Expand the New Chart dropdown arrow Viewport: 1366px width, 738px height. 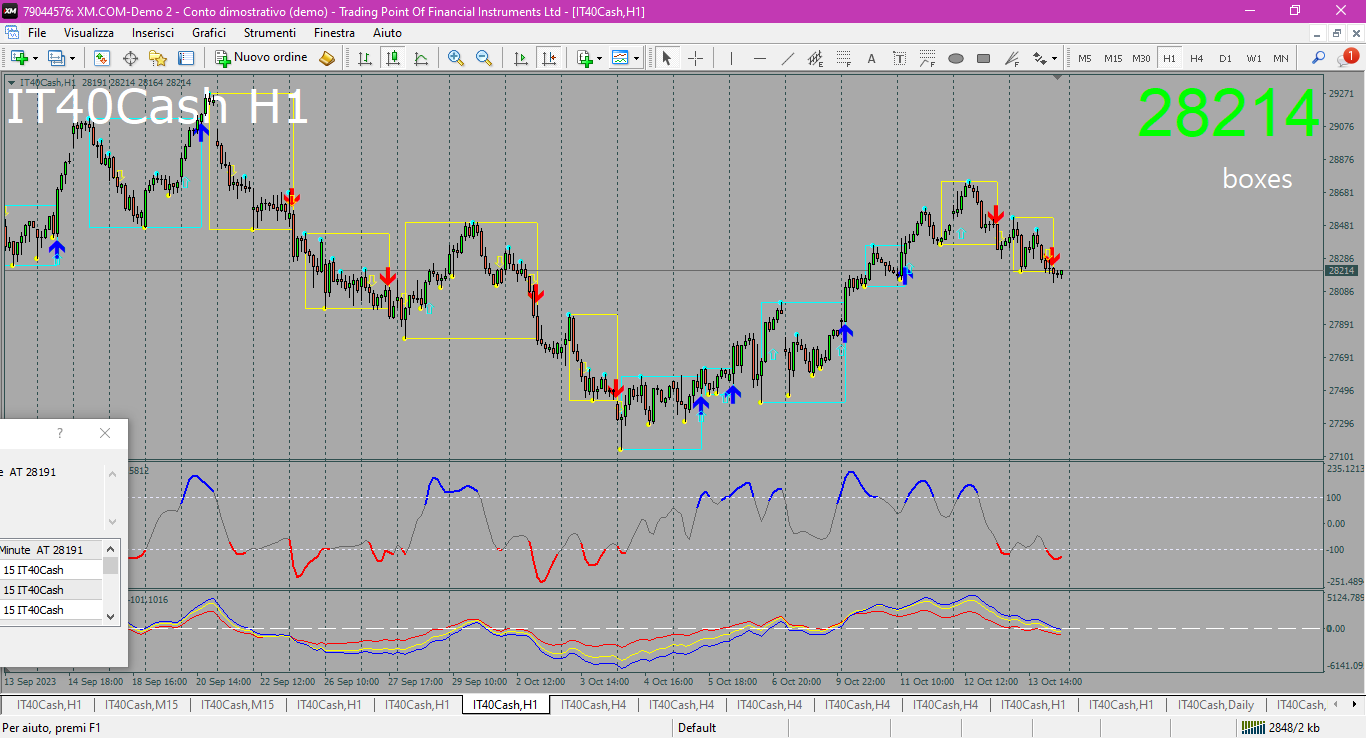(35, 58)
